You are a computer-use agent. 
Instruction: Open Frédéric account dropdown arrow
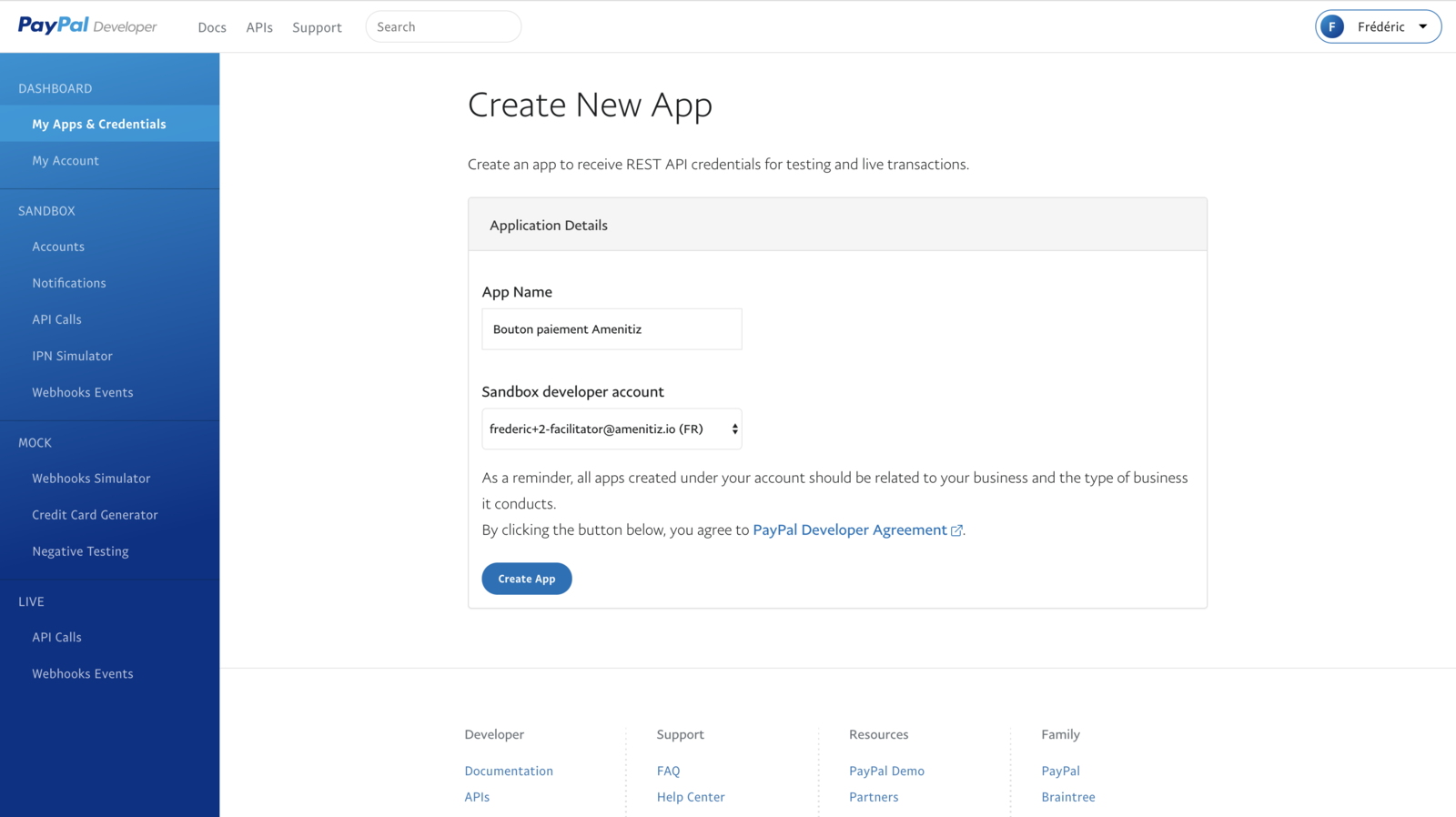tap(1423, 26)
